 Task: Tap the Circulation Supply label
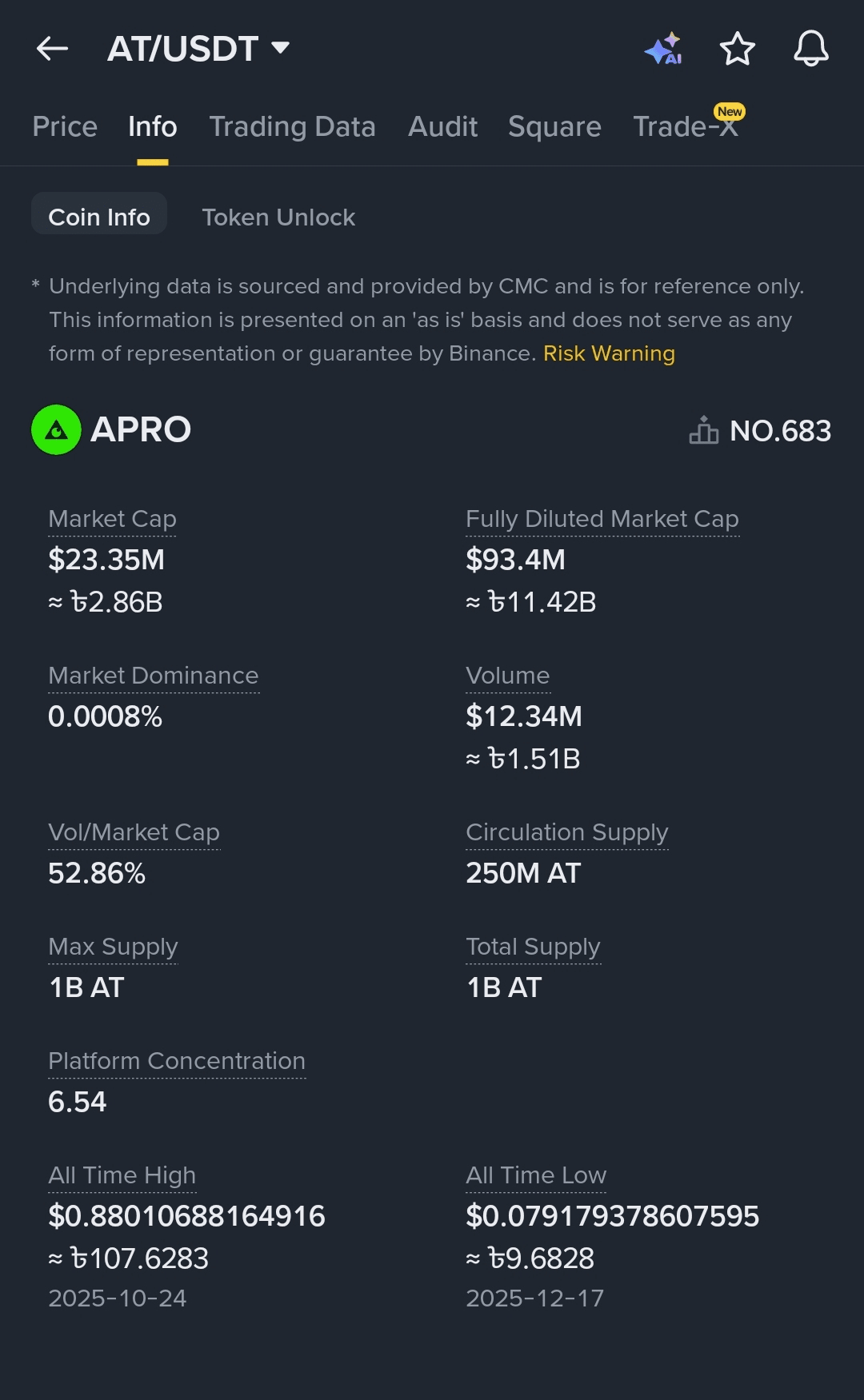566,832
